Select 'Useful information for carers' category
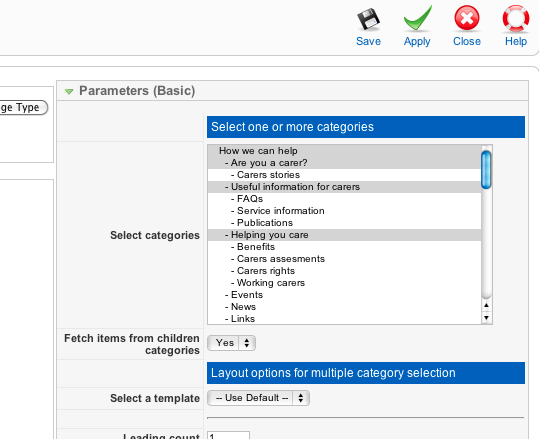This screenshot has height=439, width=539. coord(344,187)
